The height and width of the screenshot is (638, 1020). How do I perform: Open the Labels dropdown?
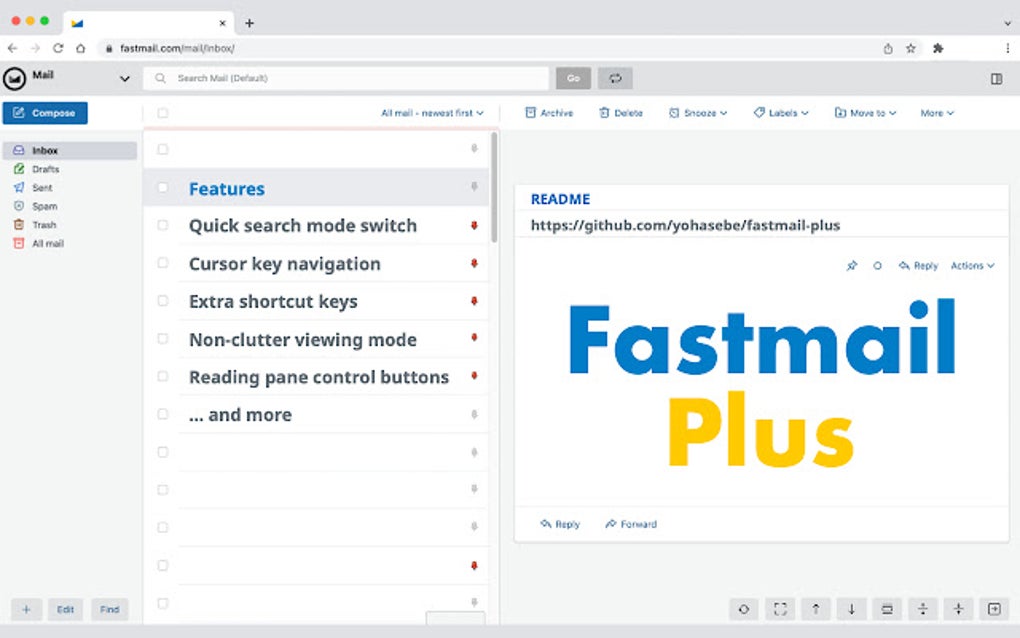point(781,113)
